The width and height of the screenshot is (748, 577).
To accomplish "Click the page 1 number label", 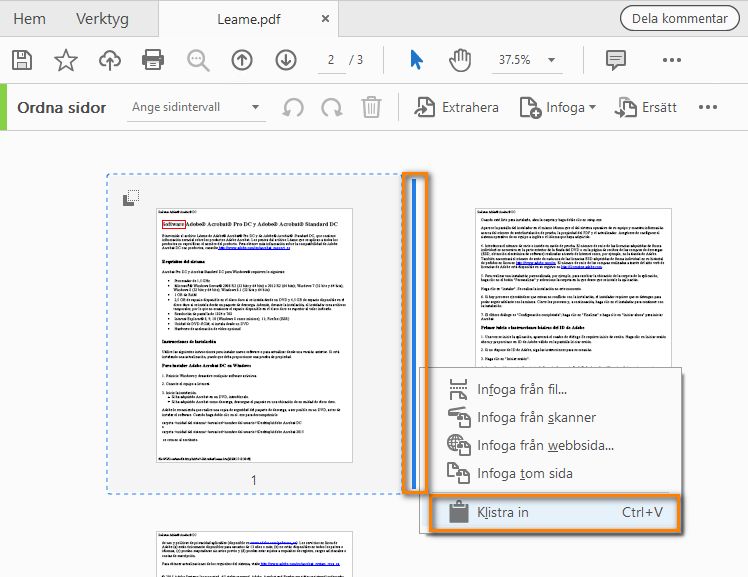I will click(254, 480).
